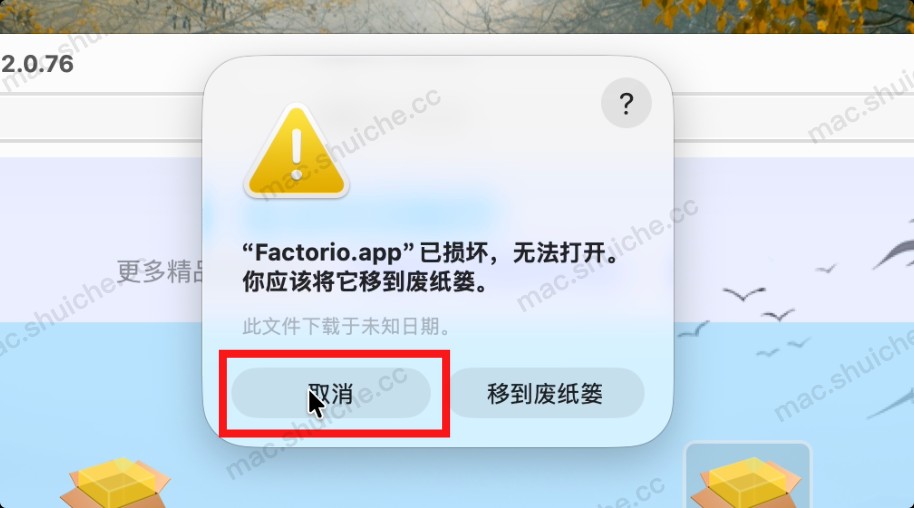Screen dimensions: 914x508
Task: Click the window title bar right of the dialog
Action: pos(793,63)
